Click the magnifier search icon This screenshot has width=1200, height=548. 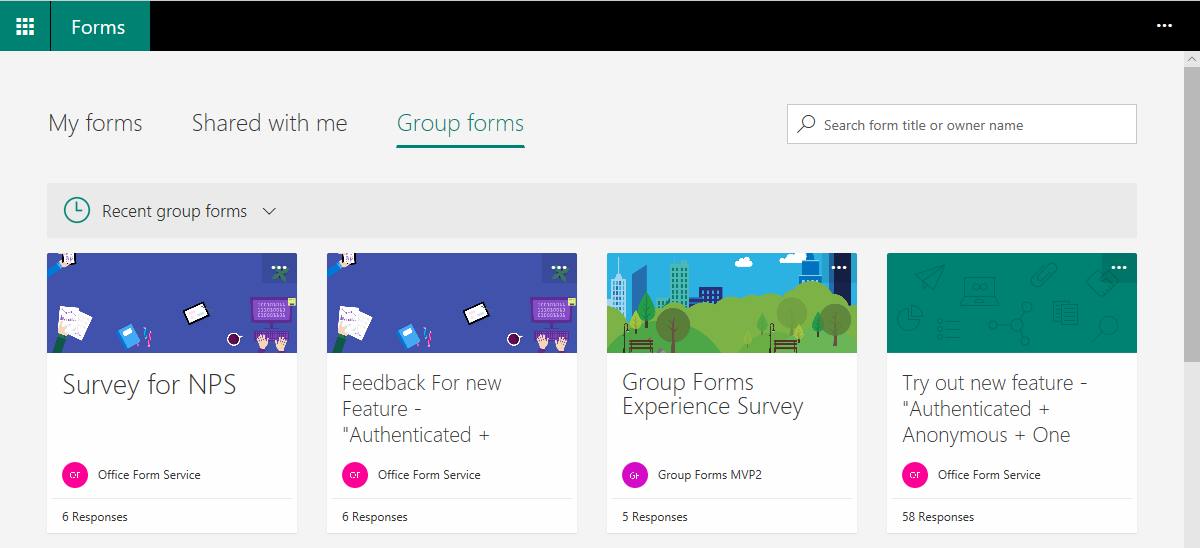tap(806, 125)
